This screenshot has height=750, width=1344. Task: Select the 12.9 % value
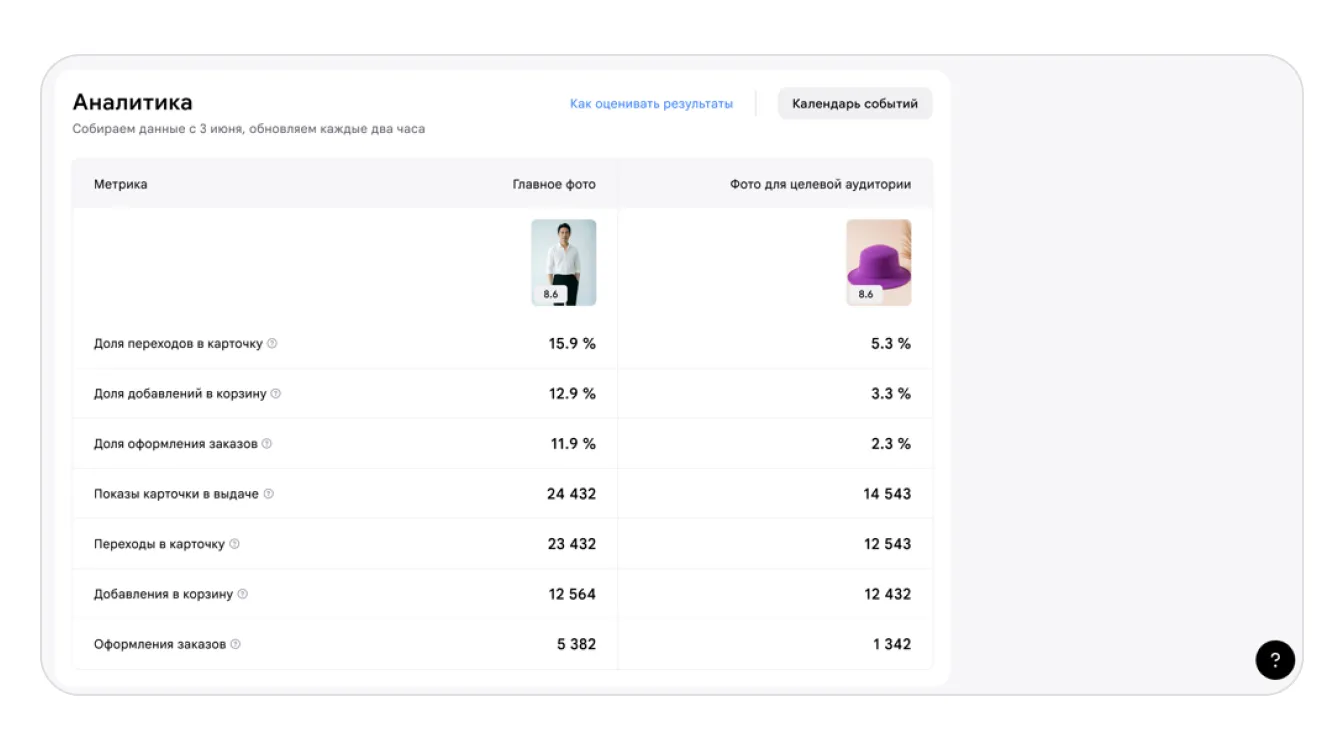(572, 393)
